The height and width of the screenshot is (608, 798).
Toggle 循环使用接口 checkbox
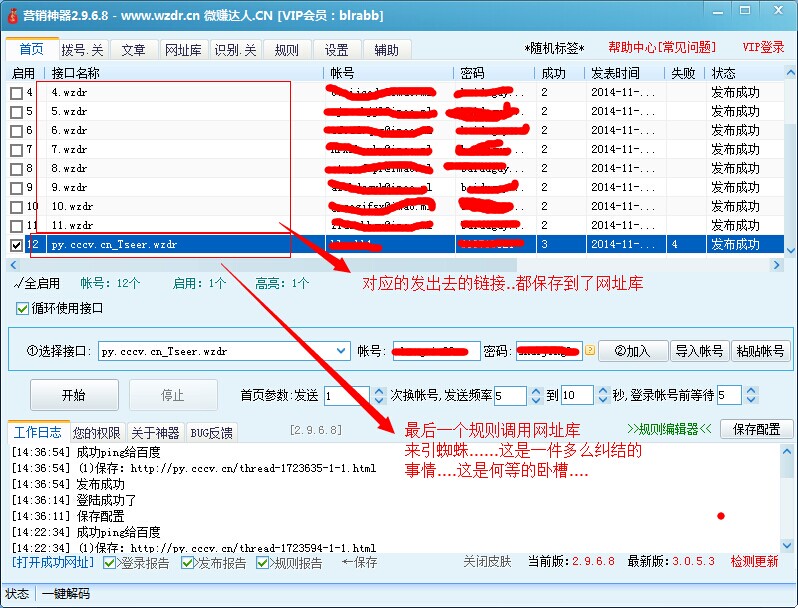coord(23,309)
